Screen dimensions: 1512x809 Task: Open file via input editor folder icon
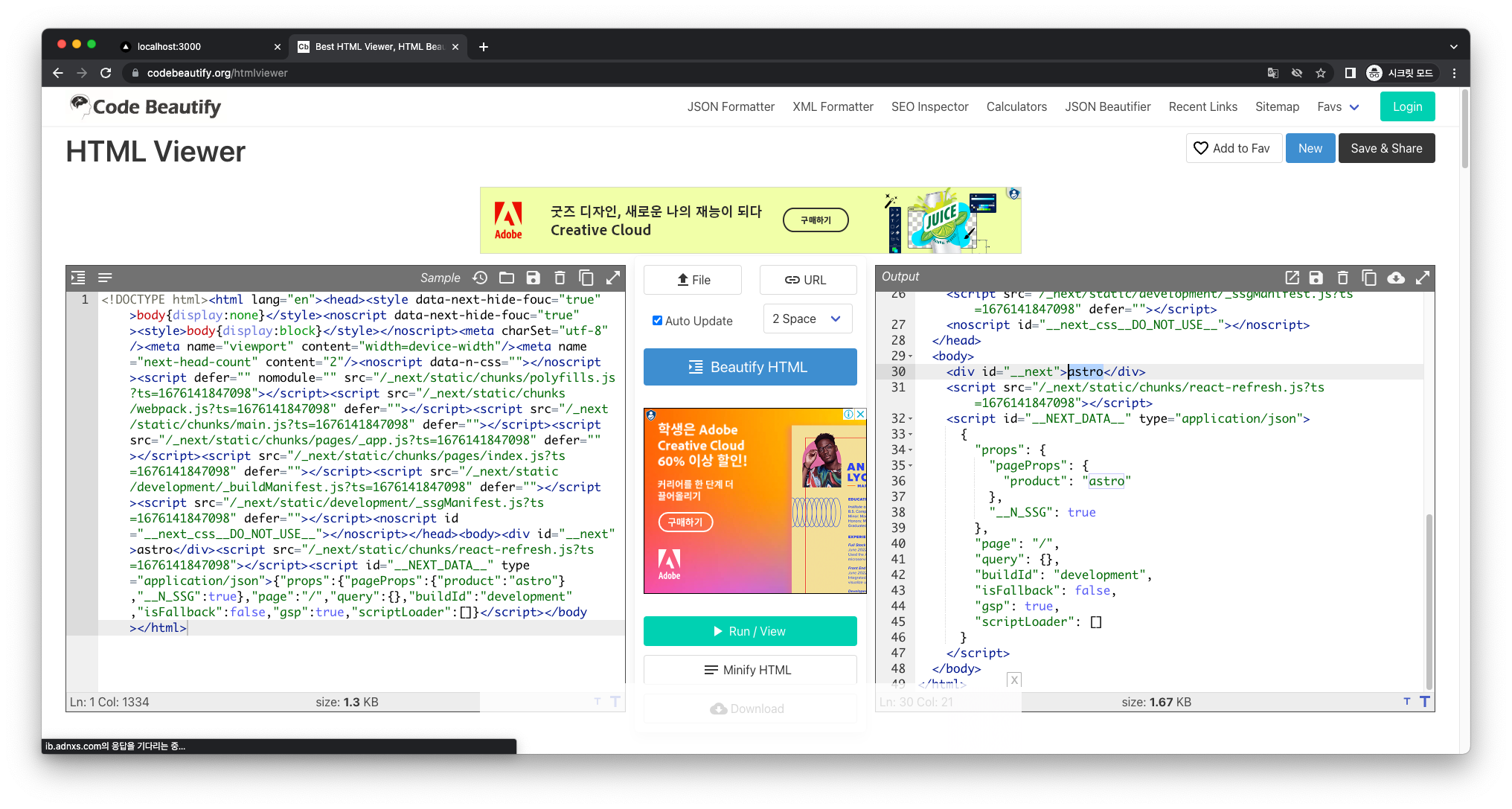pos(507,278)
